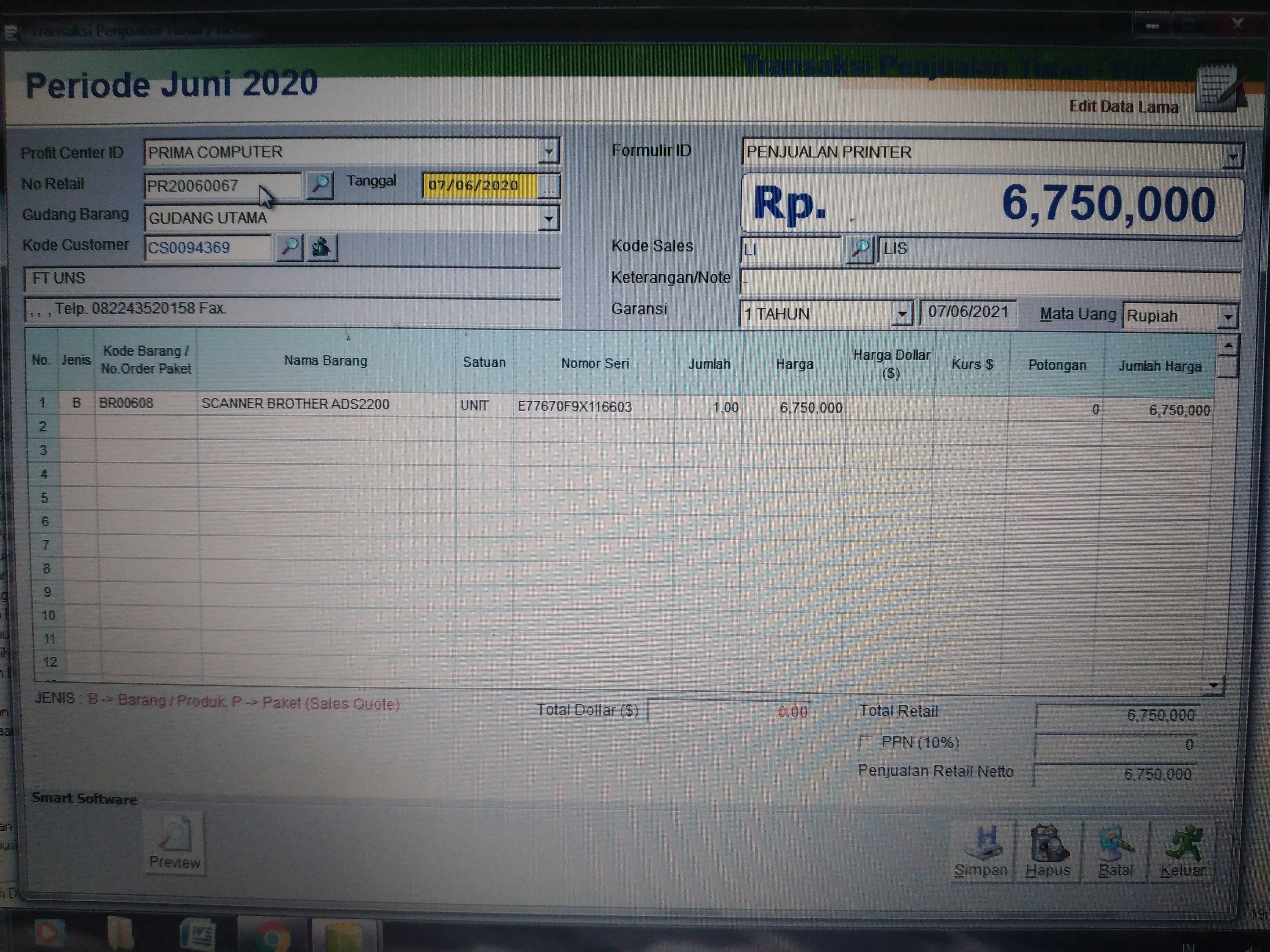Click the Kode Sales search magnifier icon
Screen dimensions: 1270x952
pyautogui.click(x=859, y=250)
